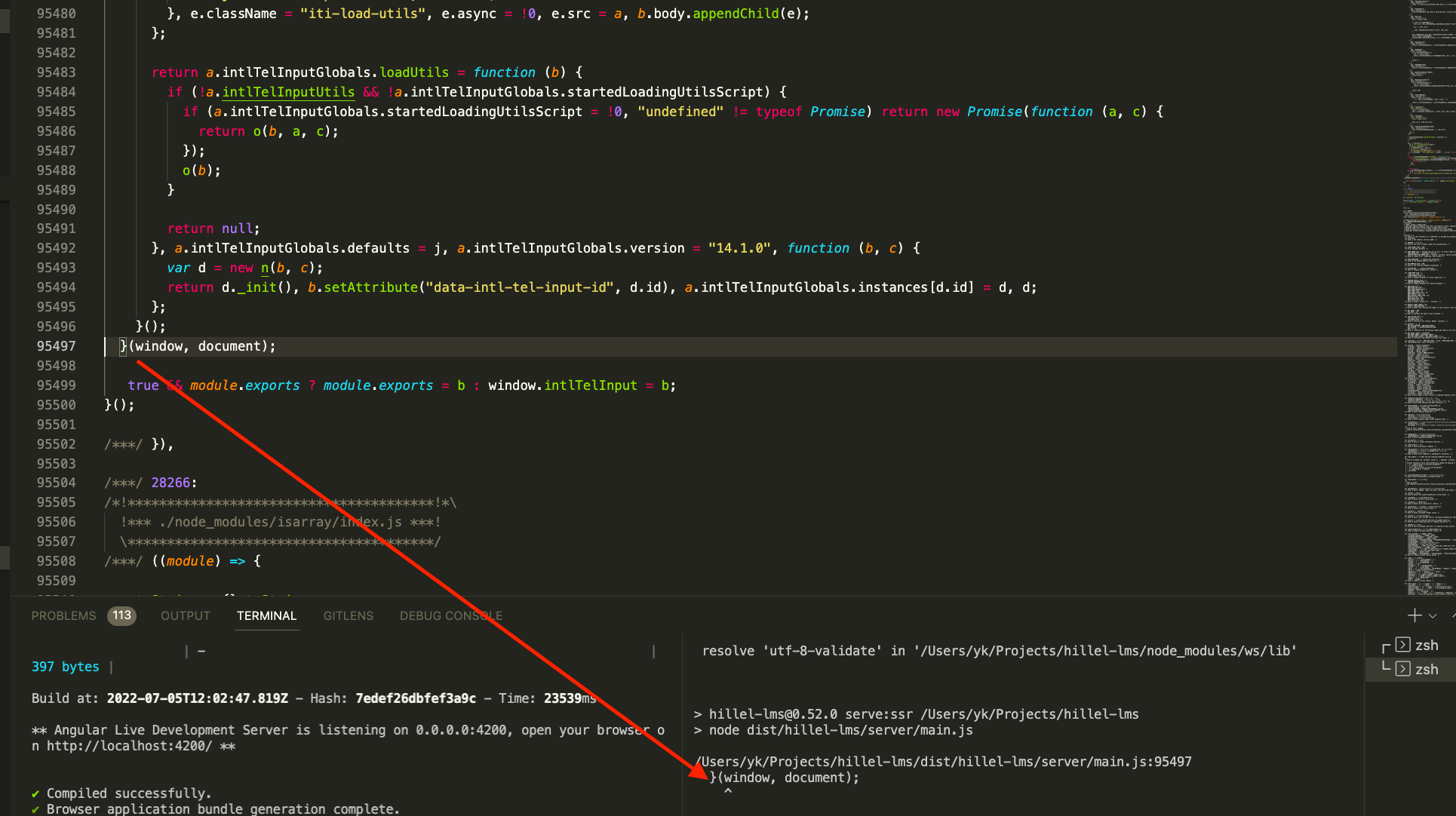Click line number 95497 in the gutter
1456x816 pixels.
(57, 345)
